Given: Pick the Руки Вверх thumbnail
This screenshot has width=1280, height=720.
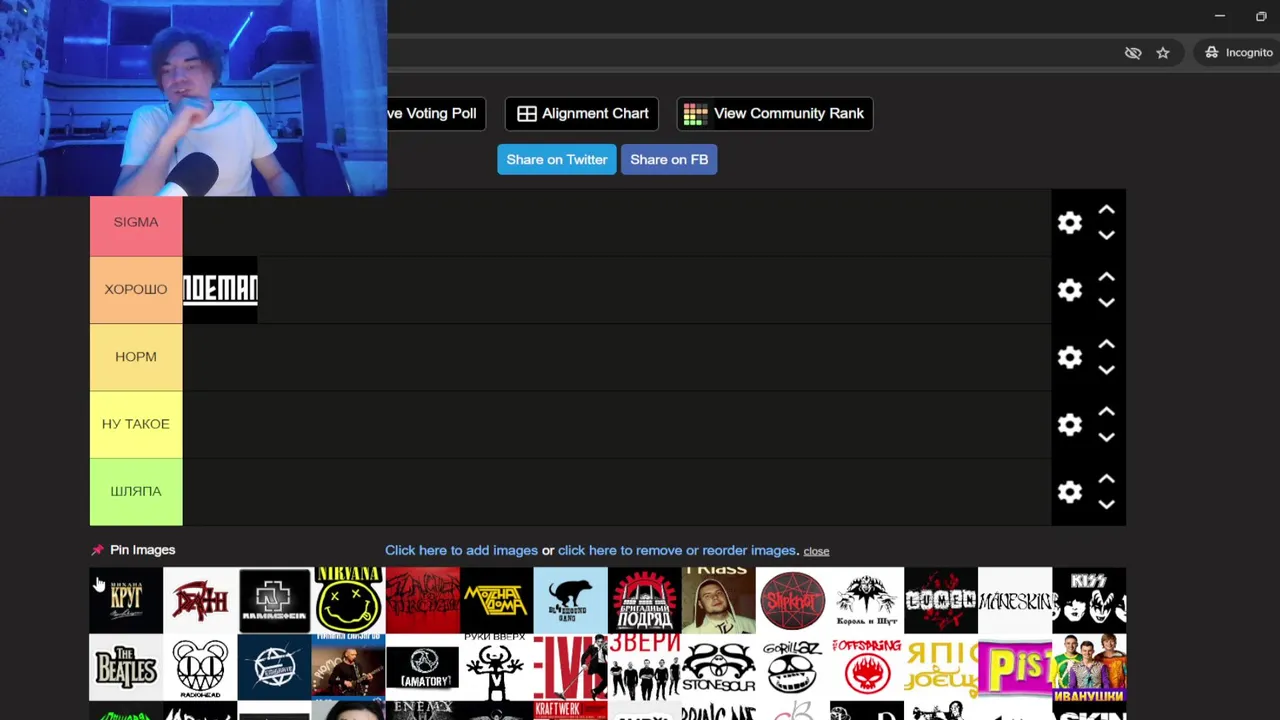Looking at the screenshot, I should (x=496, y=667).
